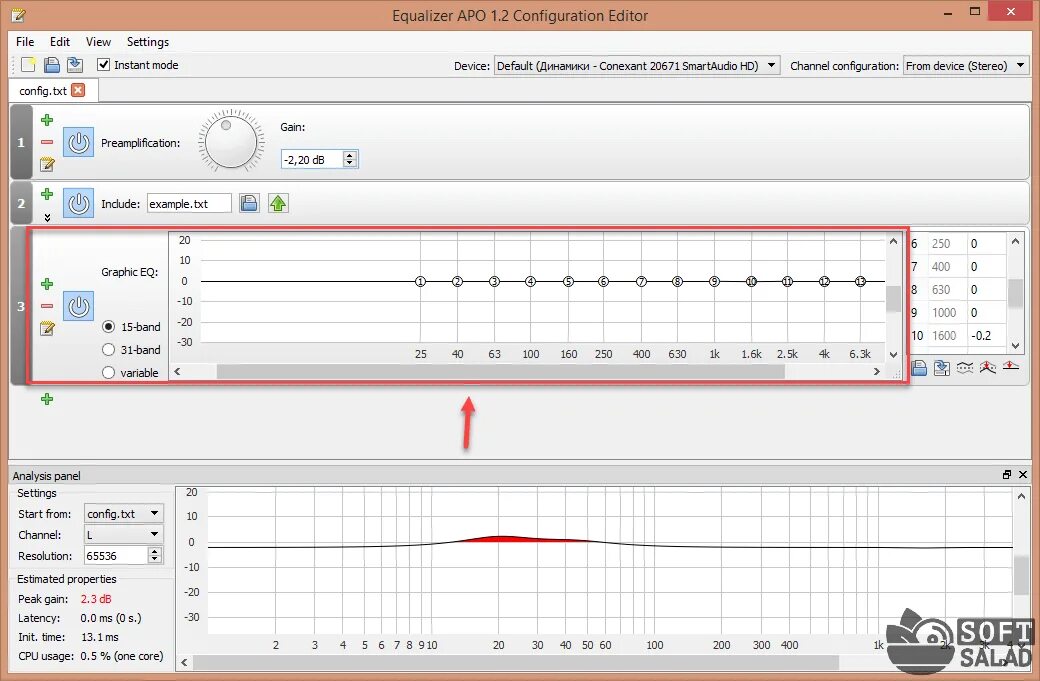
Task: Select EQ band point 1 at 25 Hz
Action: pos(421,281)
